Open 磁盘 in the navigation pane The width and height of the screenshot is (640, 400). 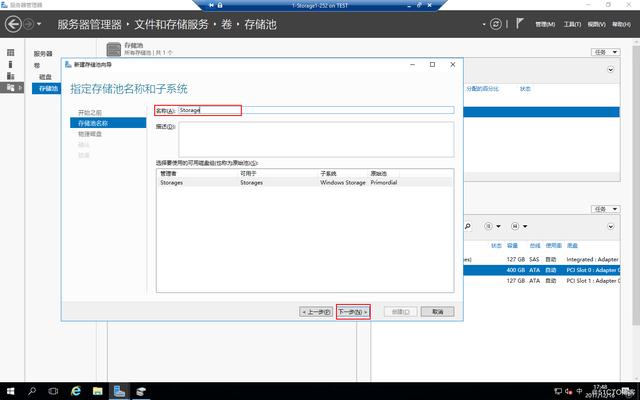[x=45, y=77]
